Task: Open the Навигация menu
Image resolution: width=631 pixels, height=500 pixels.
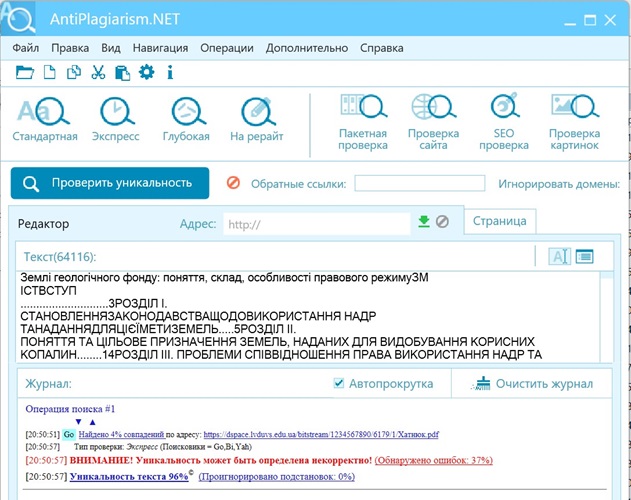Action: (x=161, y=48)
